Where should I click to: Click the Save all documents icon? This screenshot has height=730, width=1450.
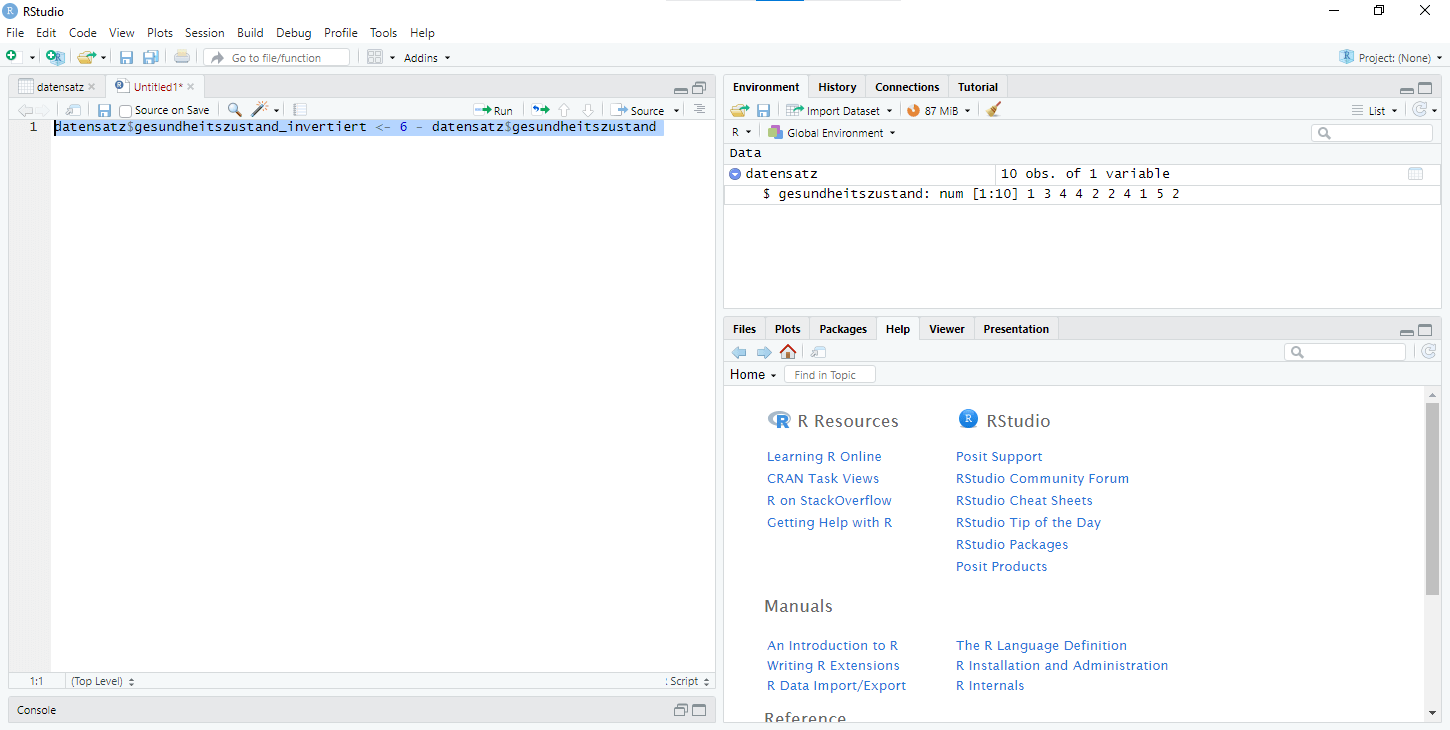click(151, 57)
